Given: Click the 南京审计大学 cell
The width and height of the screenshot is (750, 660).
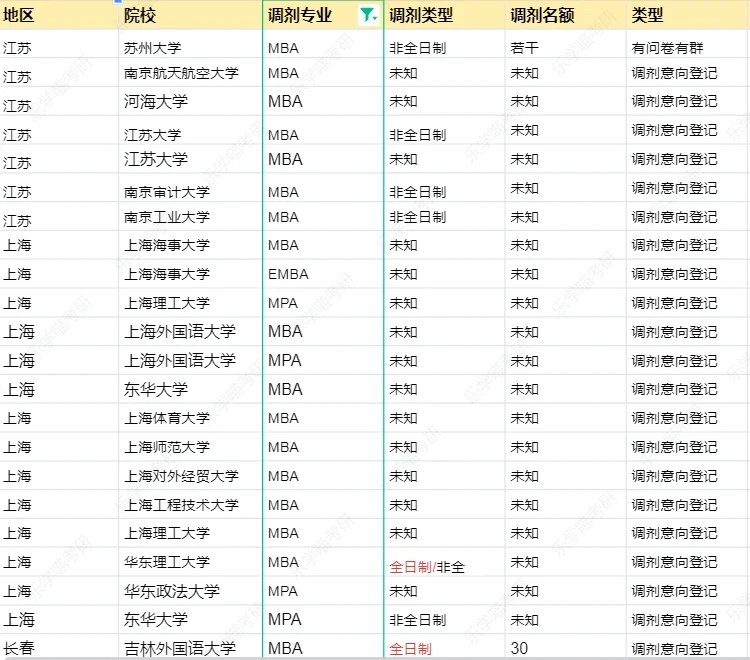Looking at the screenshot, I should click(167, 192).
